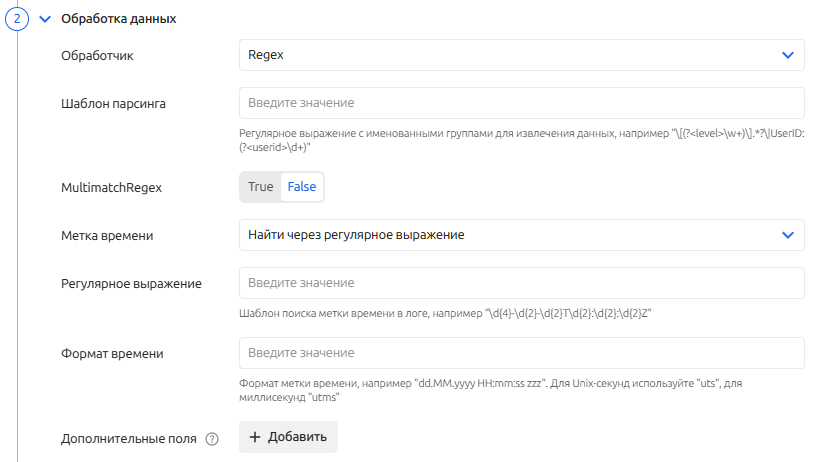819x462 pixels.
Task: Open the Regex handler dropdown
Action: [x=521, y=55]
